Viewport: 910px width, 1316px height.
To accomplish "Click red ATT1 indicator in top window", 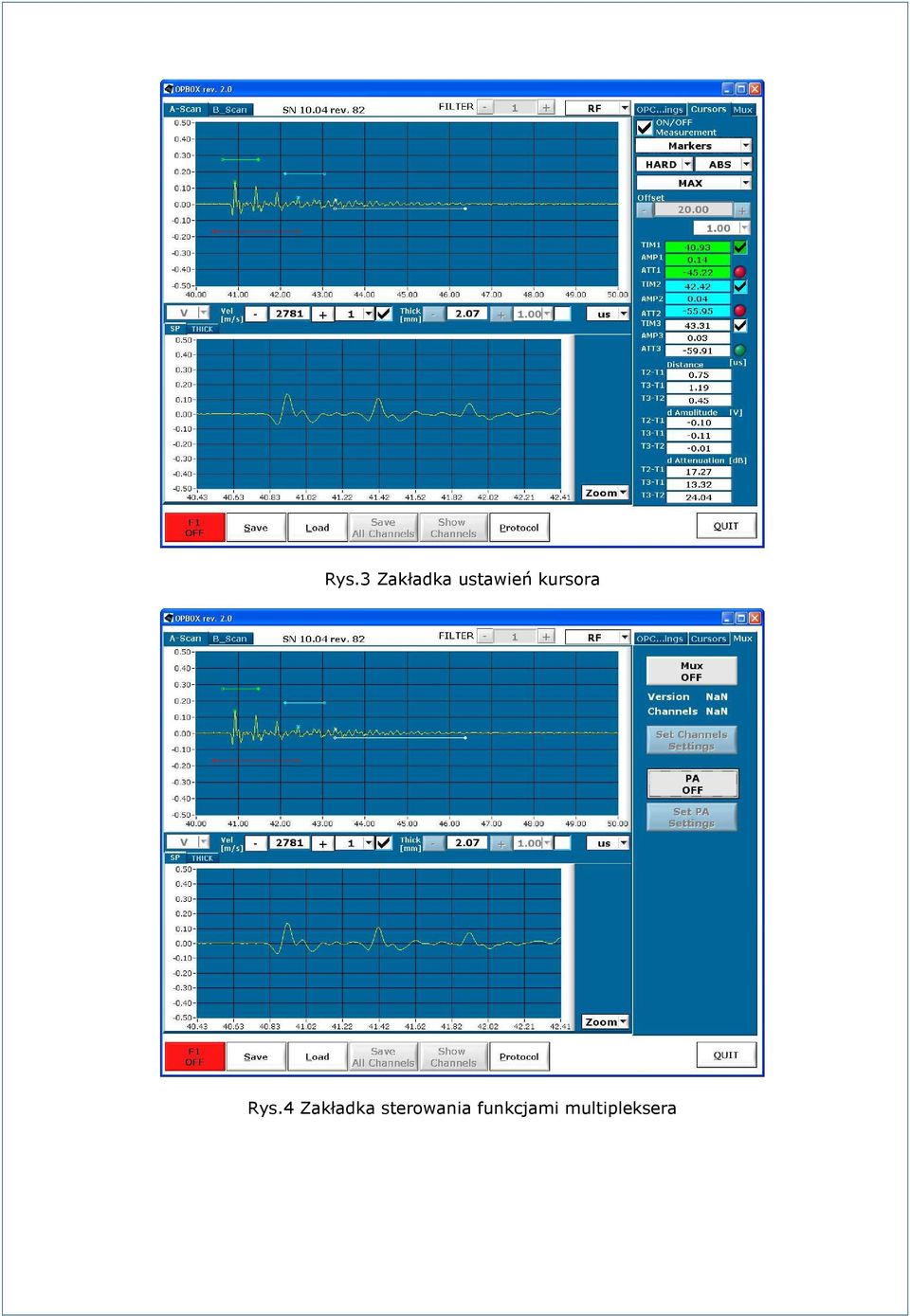I will click(x=740, y=272).
